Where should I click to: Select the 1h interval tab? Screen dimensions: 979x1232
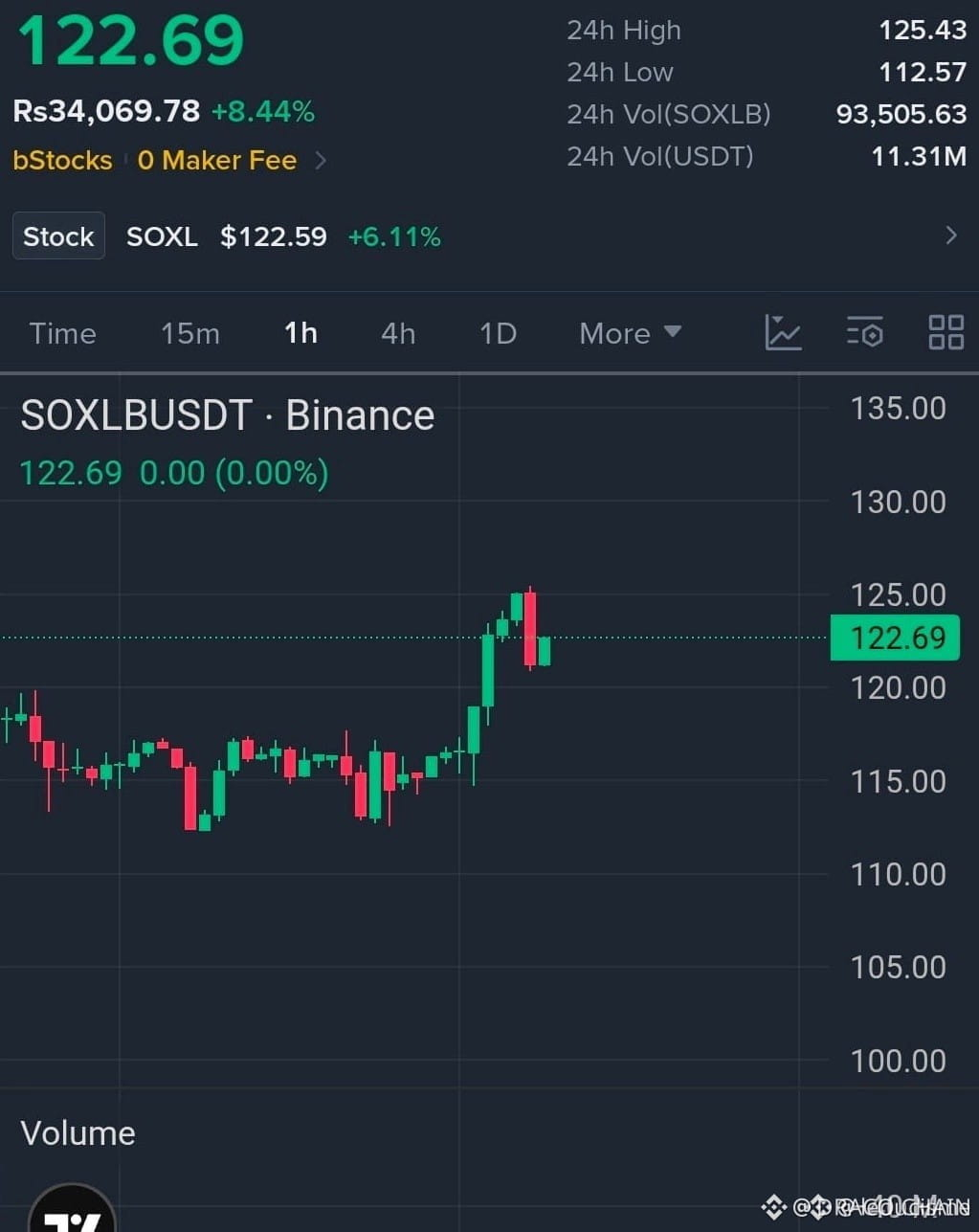click(x=300, y=333)
